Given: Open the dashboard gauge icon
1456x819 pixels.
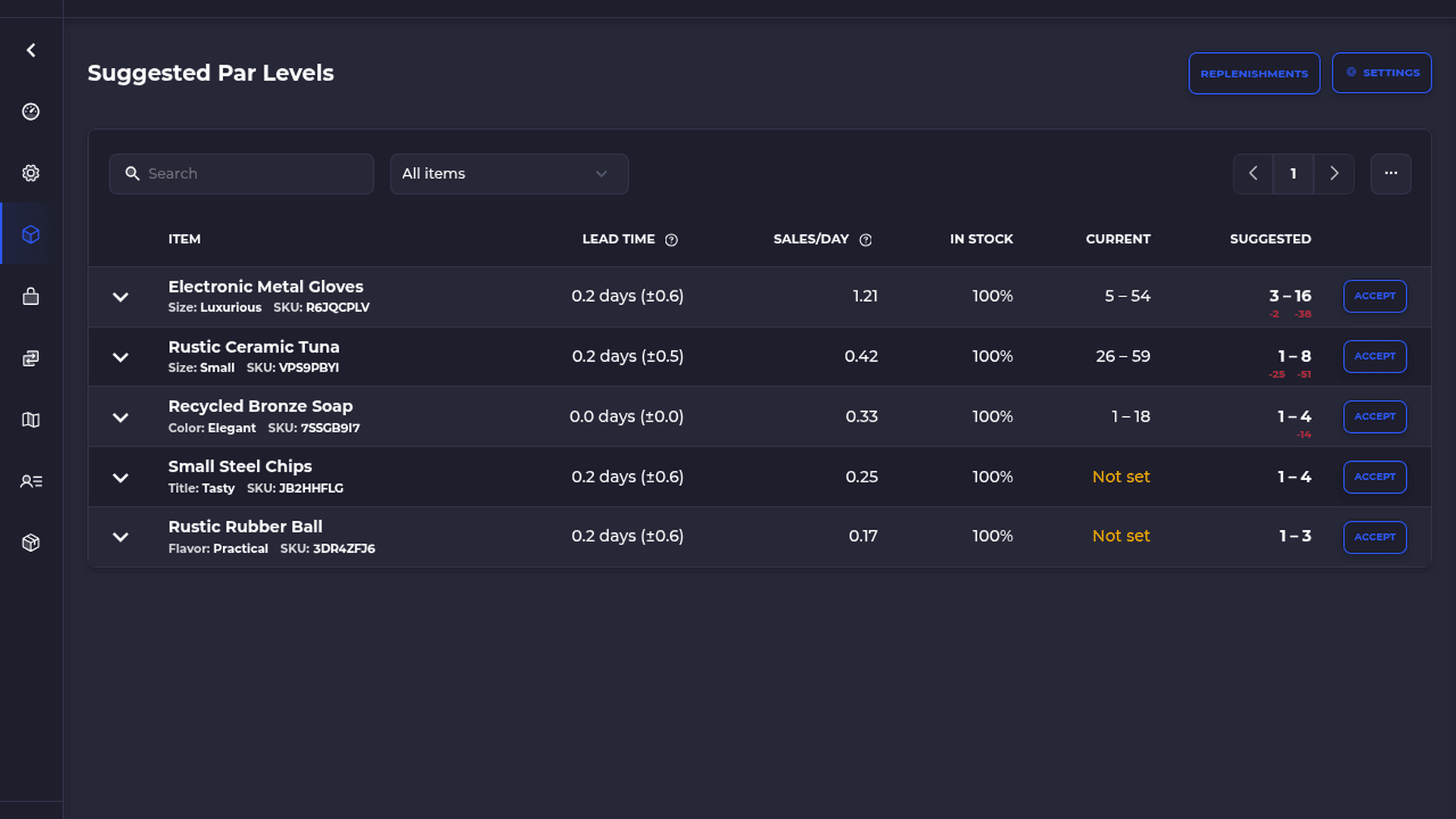Looking at the screenshot, I should pyautogui.click(x=31, y=111).
